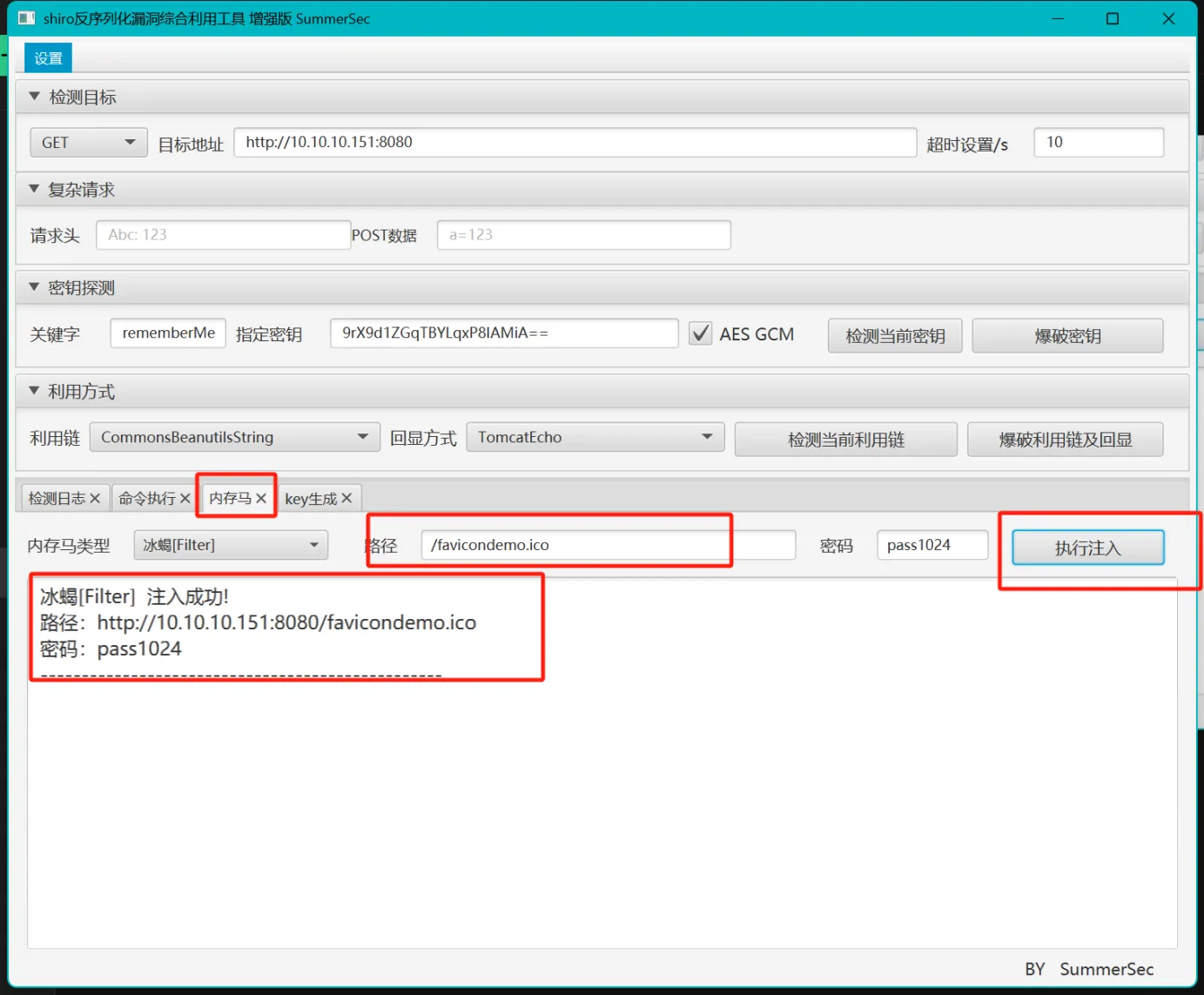Close the 检测日志 tab
Screen dimensions: 1204x995
coord(95,498)
